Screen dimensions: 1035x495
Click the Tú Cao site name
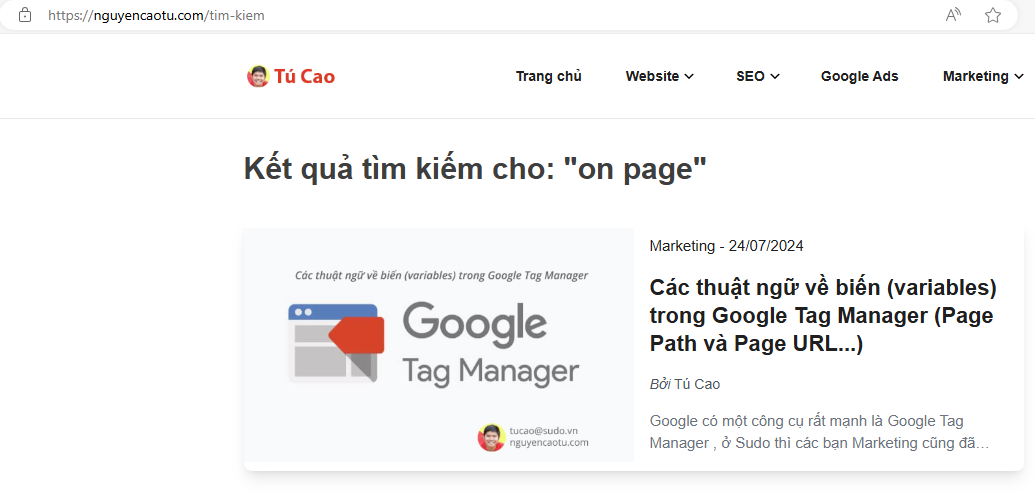click(x=304, y=77)
